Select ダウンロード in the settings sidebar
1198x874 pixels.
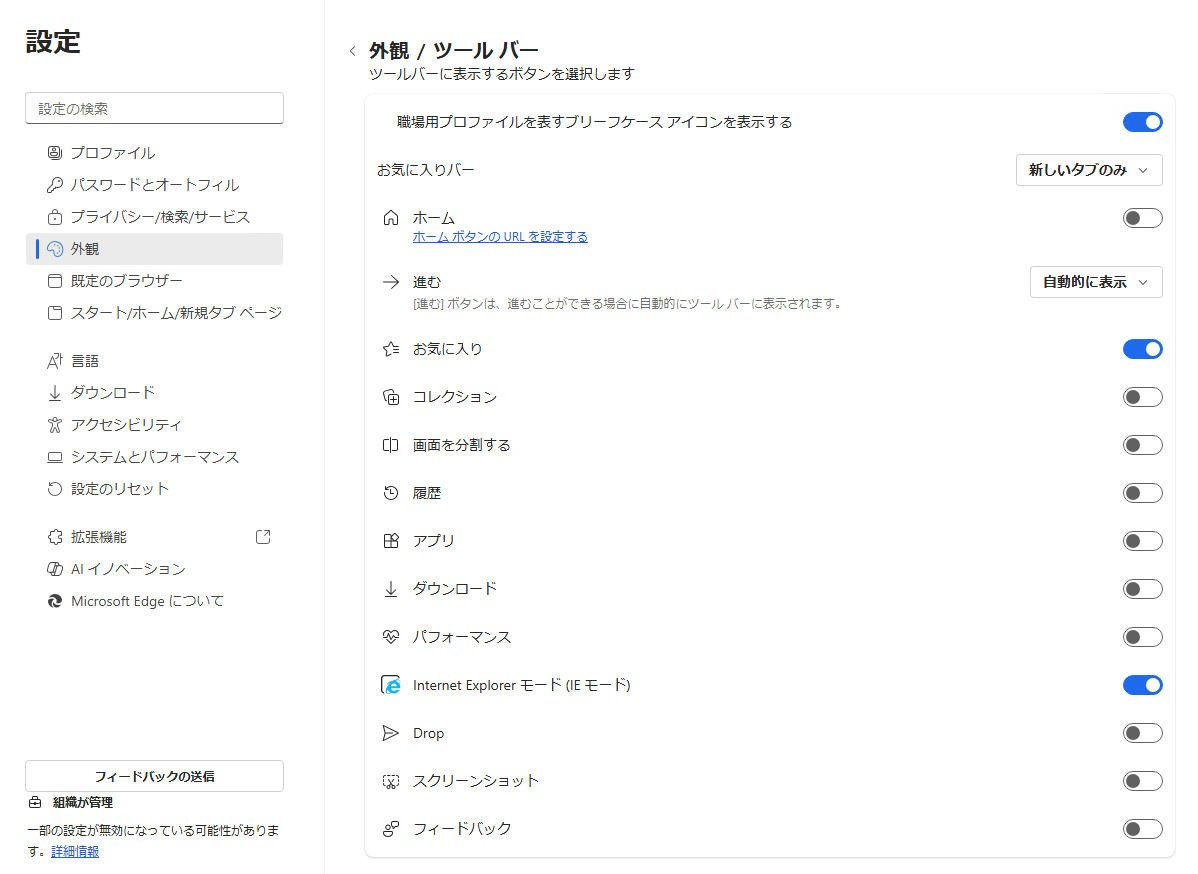pyautogui.click(x=112, y=393)
